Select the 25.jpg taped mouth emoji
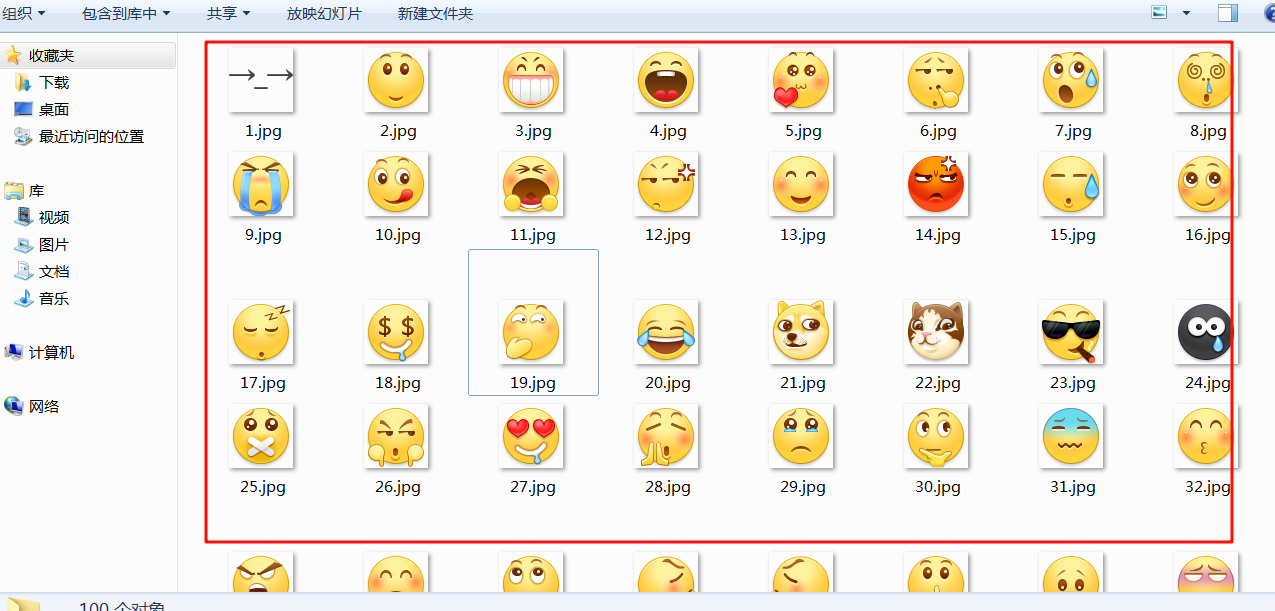The image size is (1275, 611). (x=261, y=436)
